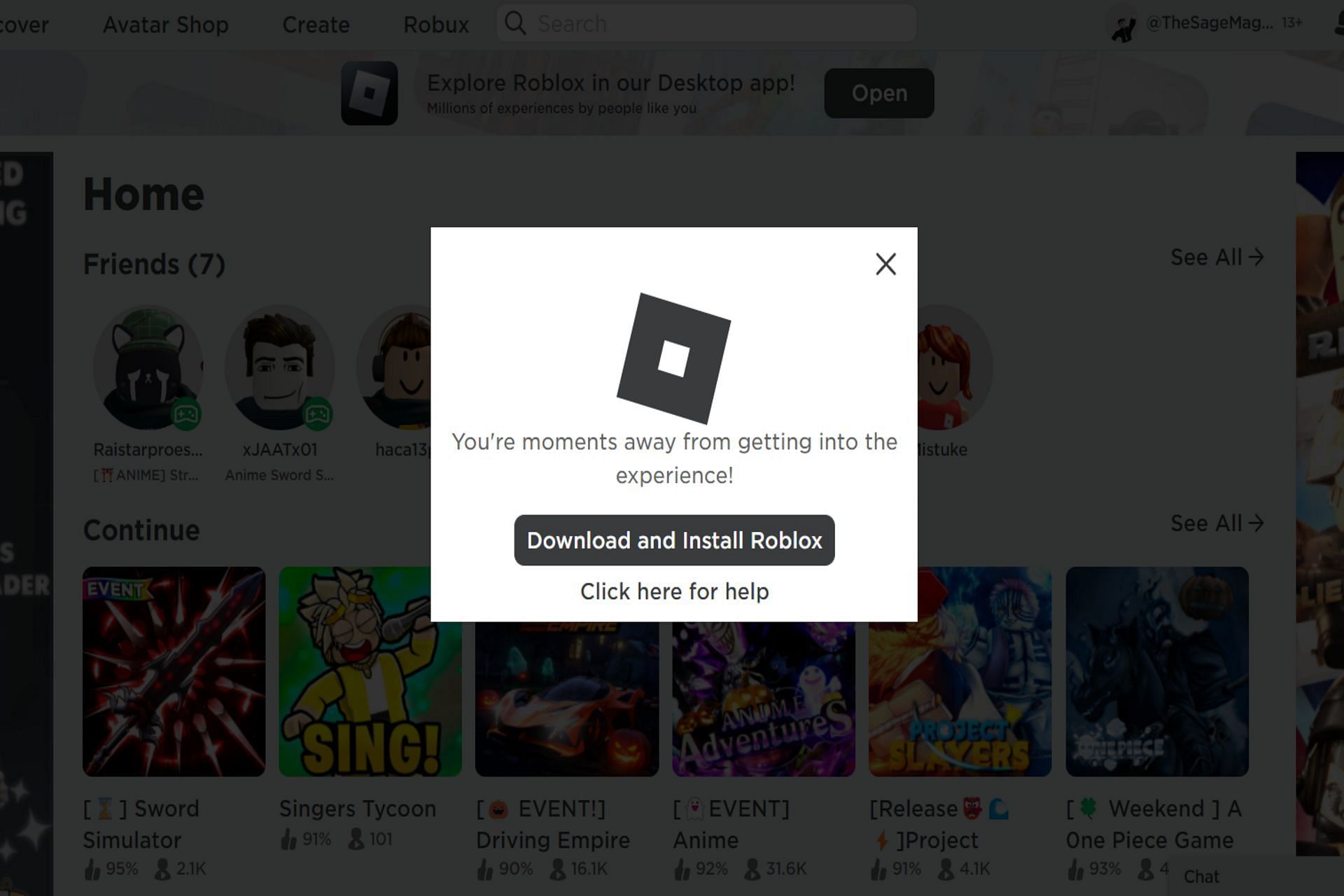Click Sword Simulator title text

141,824
